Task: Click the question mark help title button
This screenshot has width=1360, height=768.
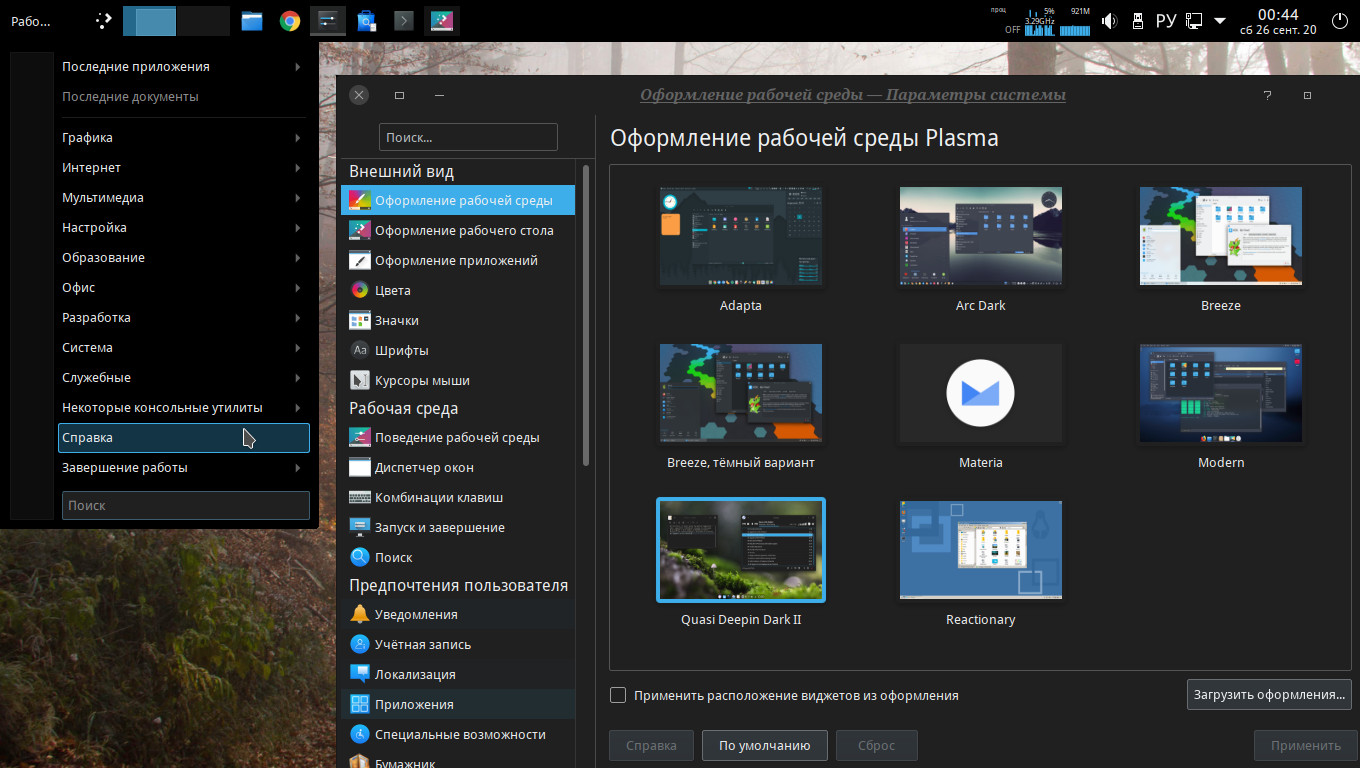Action: click(x=1267, y=95)
